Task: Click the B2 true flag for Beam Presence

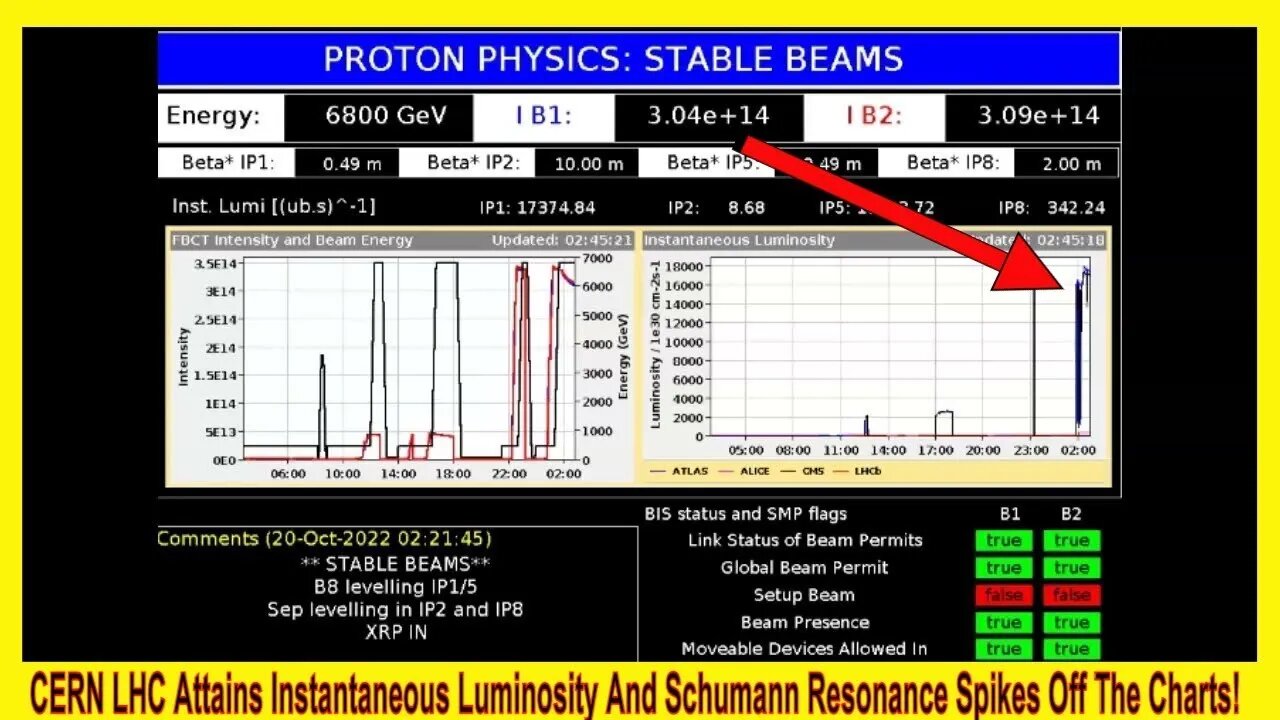Action: (x=1071, y=622)
